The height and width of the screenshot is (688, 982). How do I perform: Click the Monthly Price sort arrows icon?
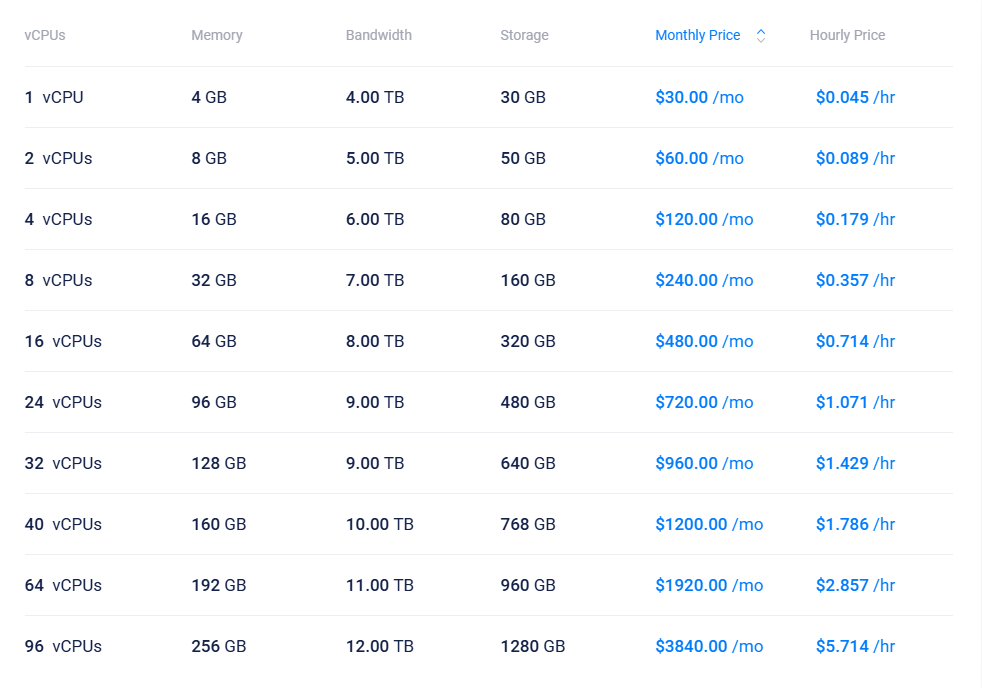click(x=761, y=36)
